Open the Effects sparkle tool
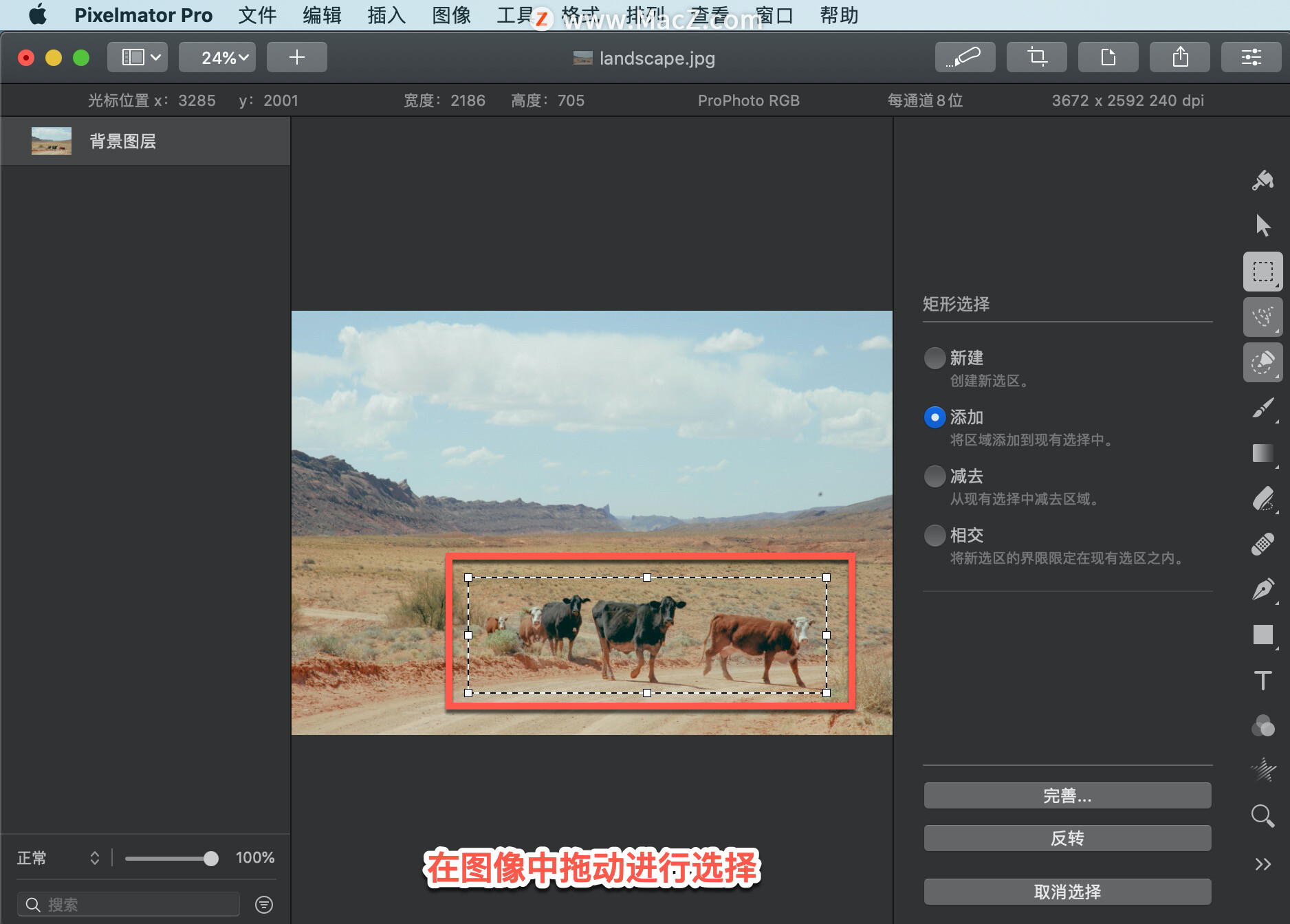The height and width of the screenshot is (924, 1290). coord(1262,770)
